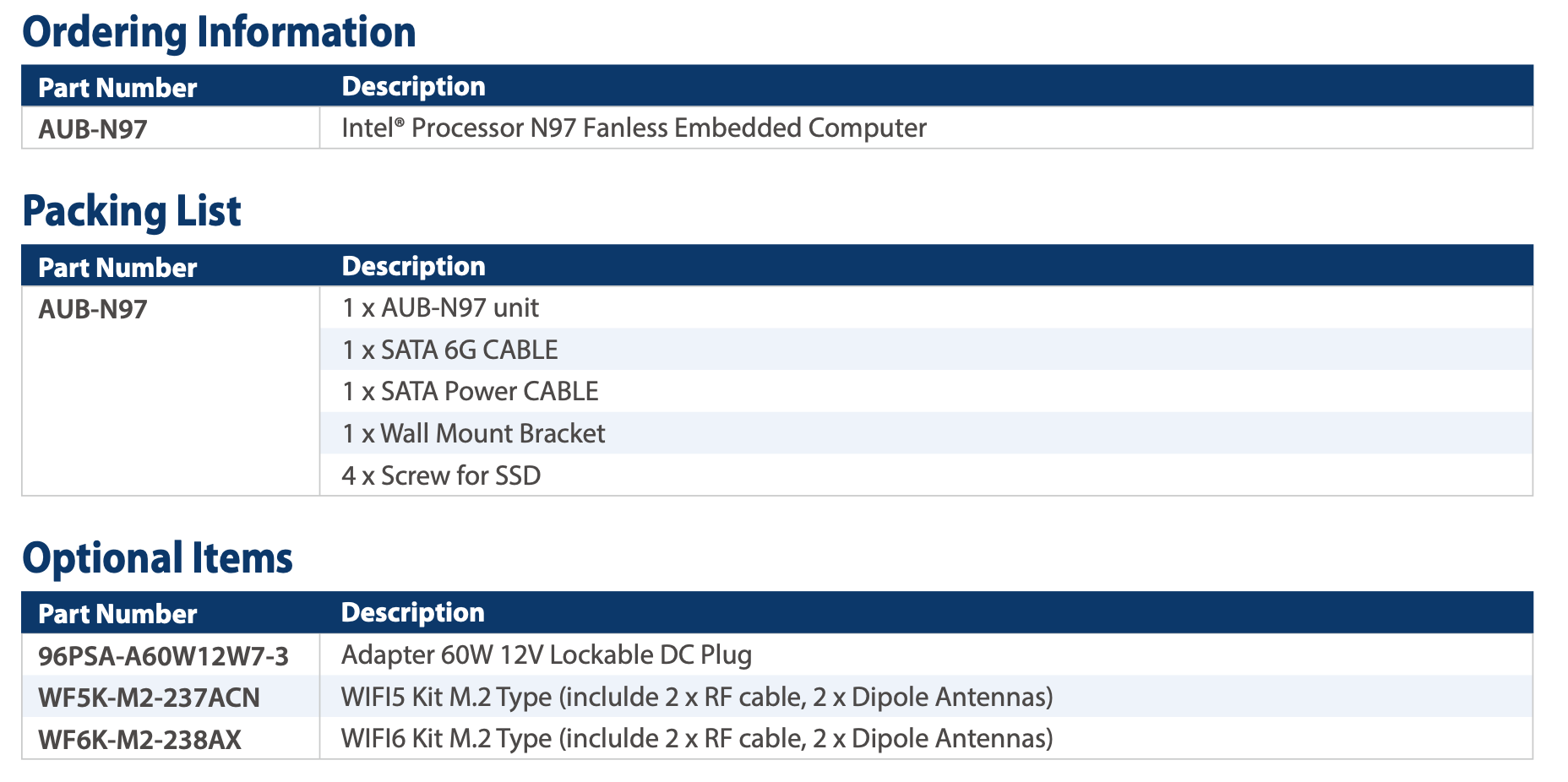Select Description header in Packing List table

pos(413,266)
